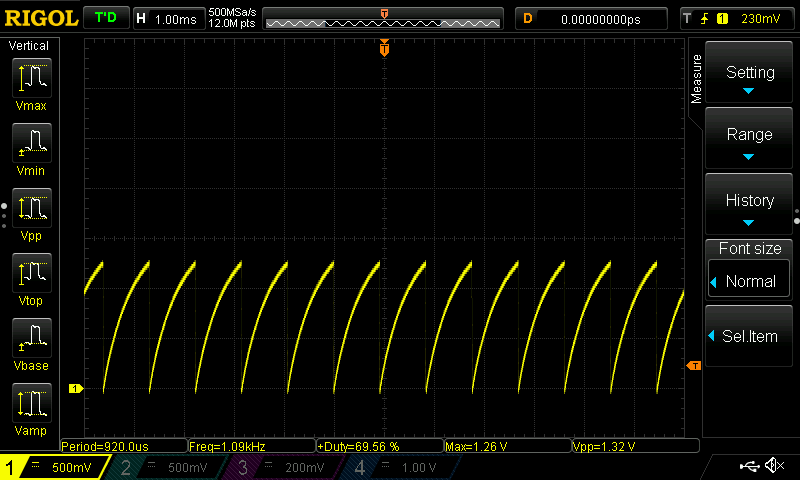Click the channel 1 ground reference marker

76,389
